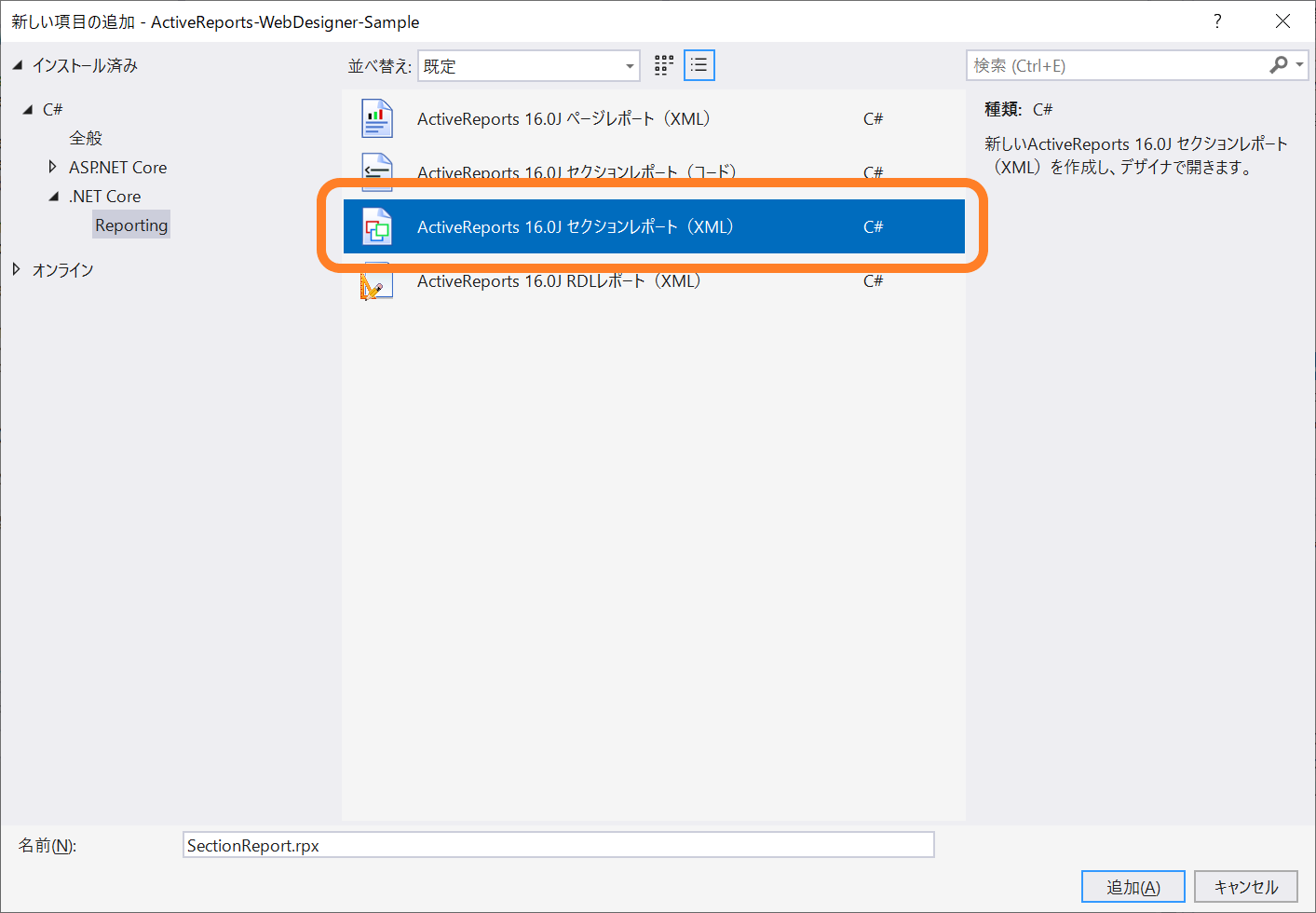Collapse the C# tree node
Image resolution: width=1316 pixels, height=913 pixels.
(x=28, y=110)
